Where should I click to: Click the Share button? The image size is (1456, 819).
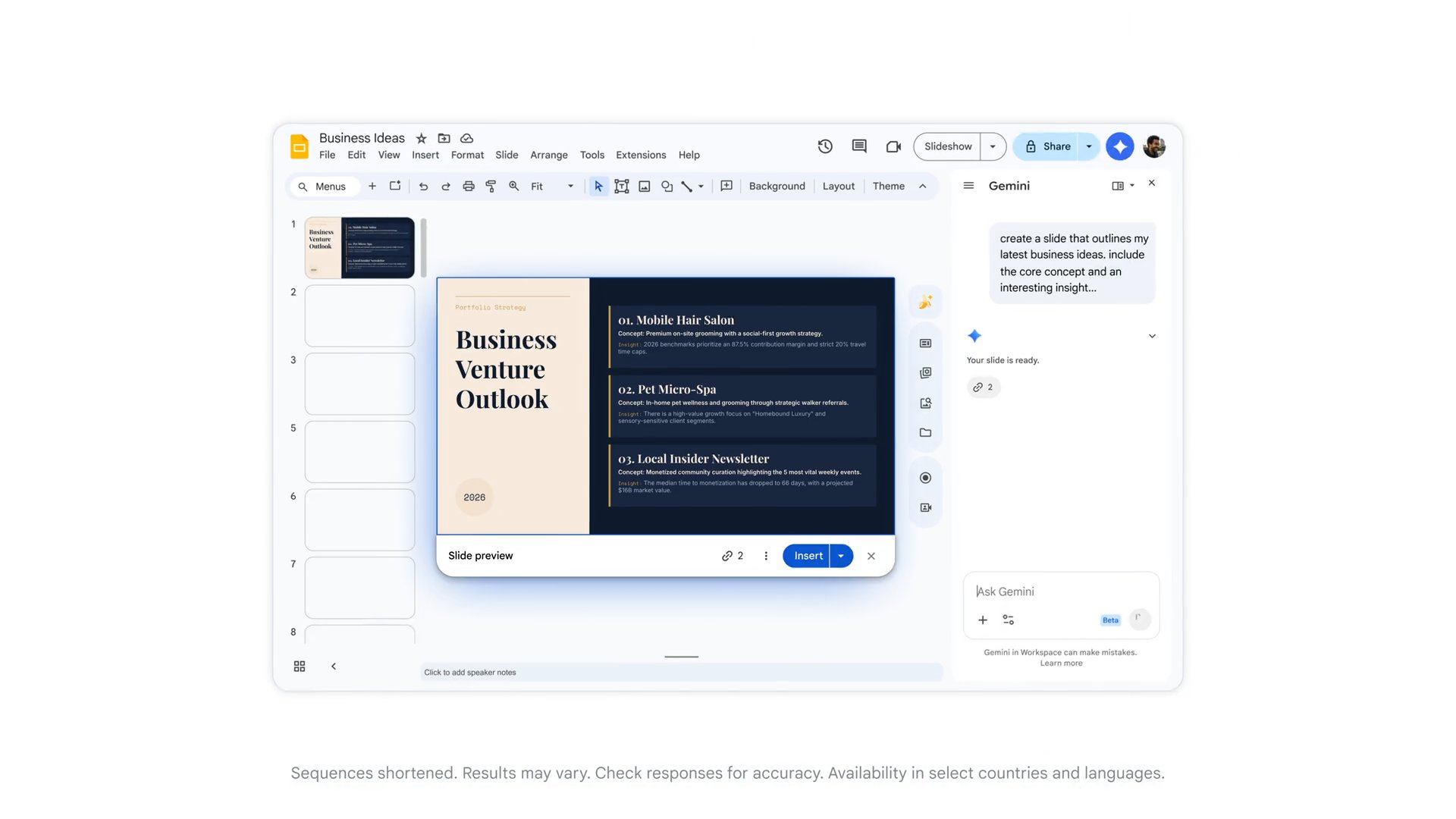click(x=1047, y=146)
